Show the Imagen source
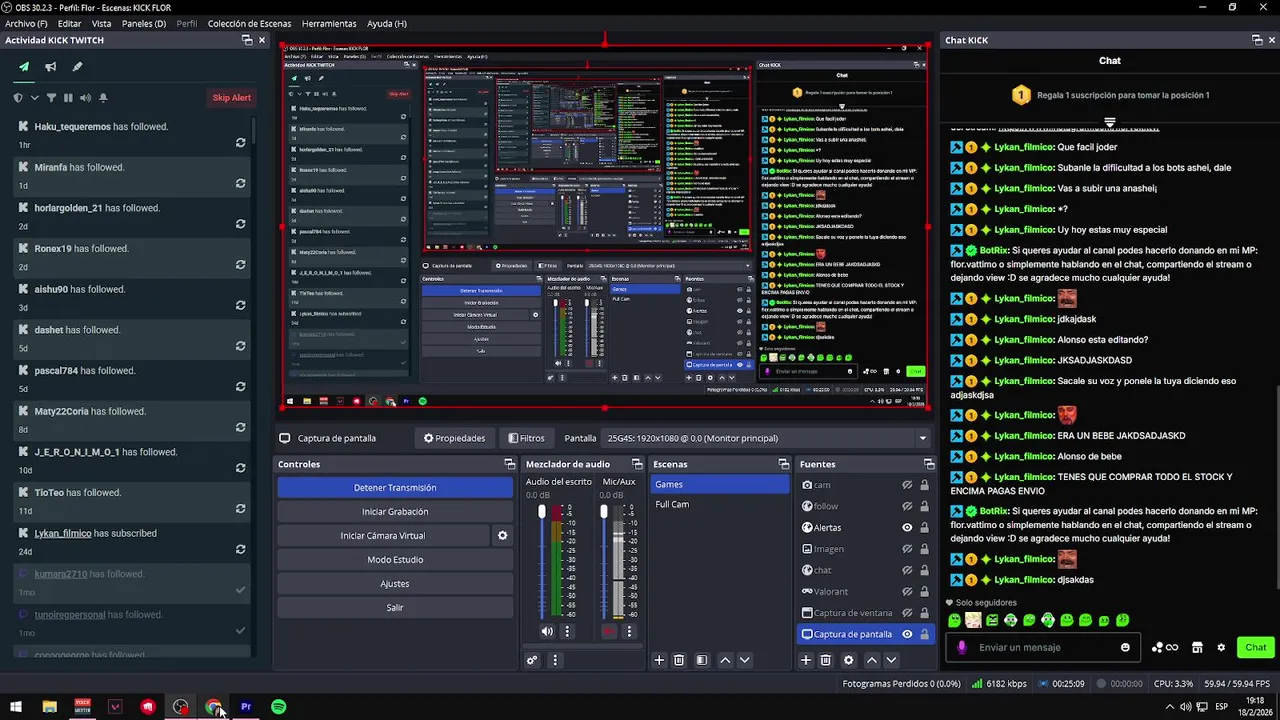1280x720 pixels. coord(907,548)
